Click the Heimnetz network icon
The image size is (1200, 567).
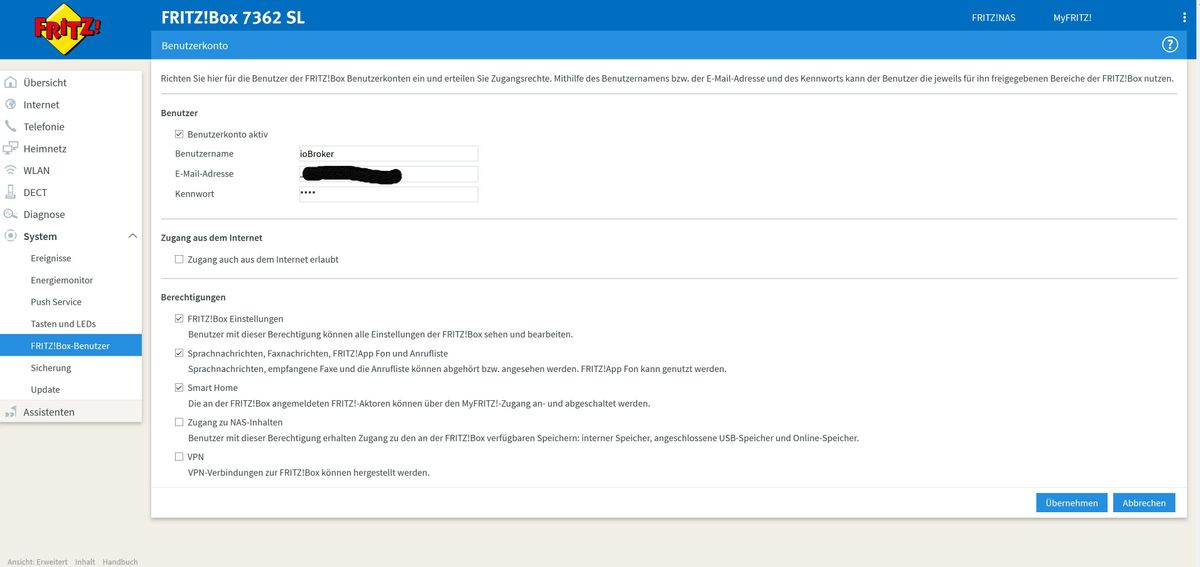coord(11,149)
